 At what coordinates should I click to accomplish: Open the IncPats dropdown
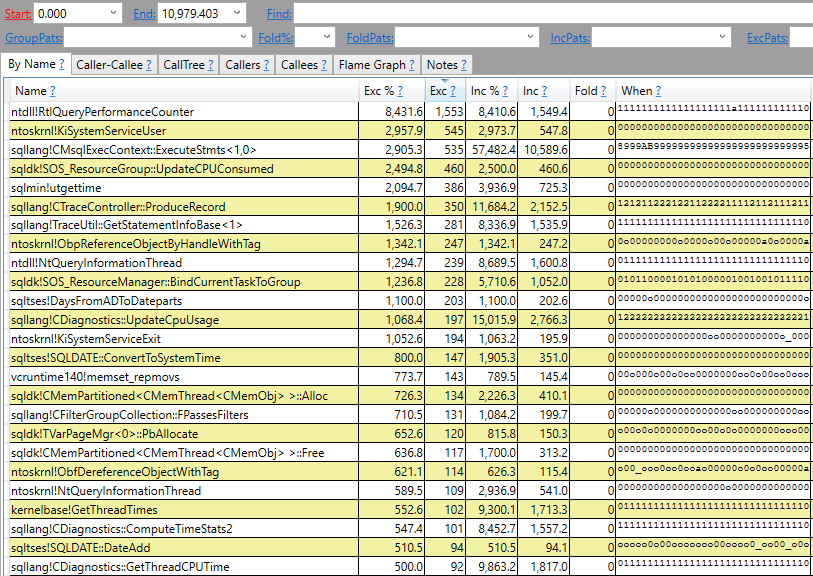pos(722,37)
